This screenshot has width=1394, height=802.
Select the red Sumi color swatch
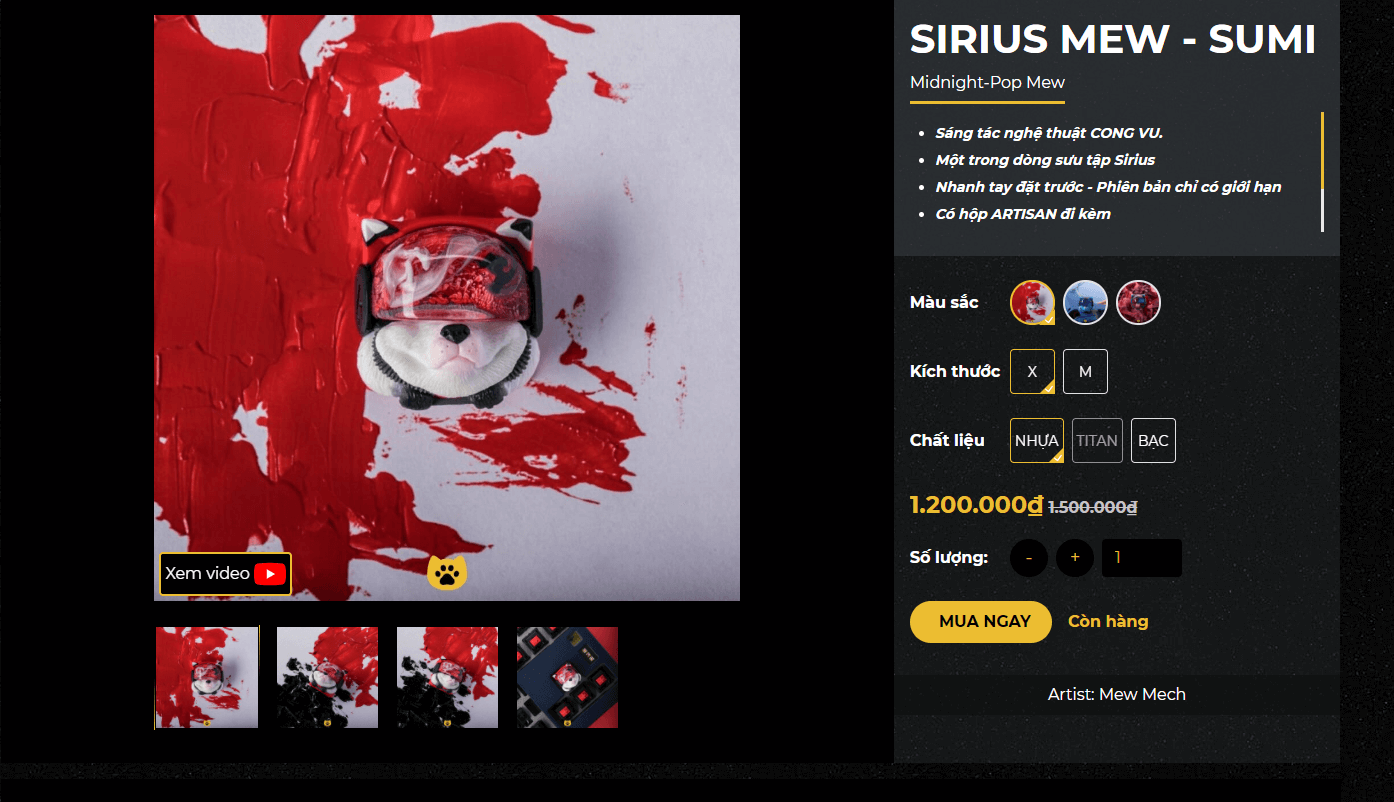point(1033,302)
